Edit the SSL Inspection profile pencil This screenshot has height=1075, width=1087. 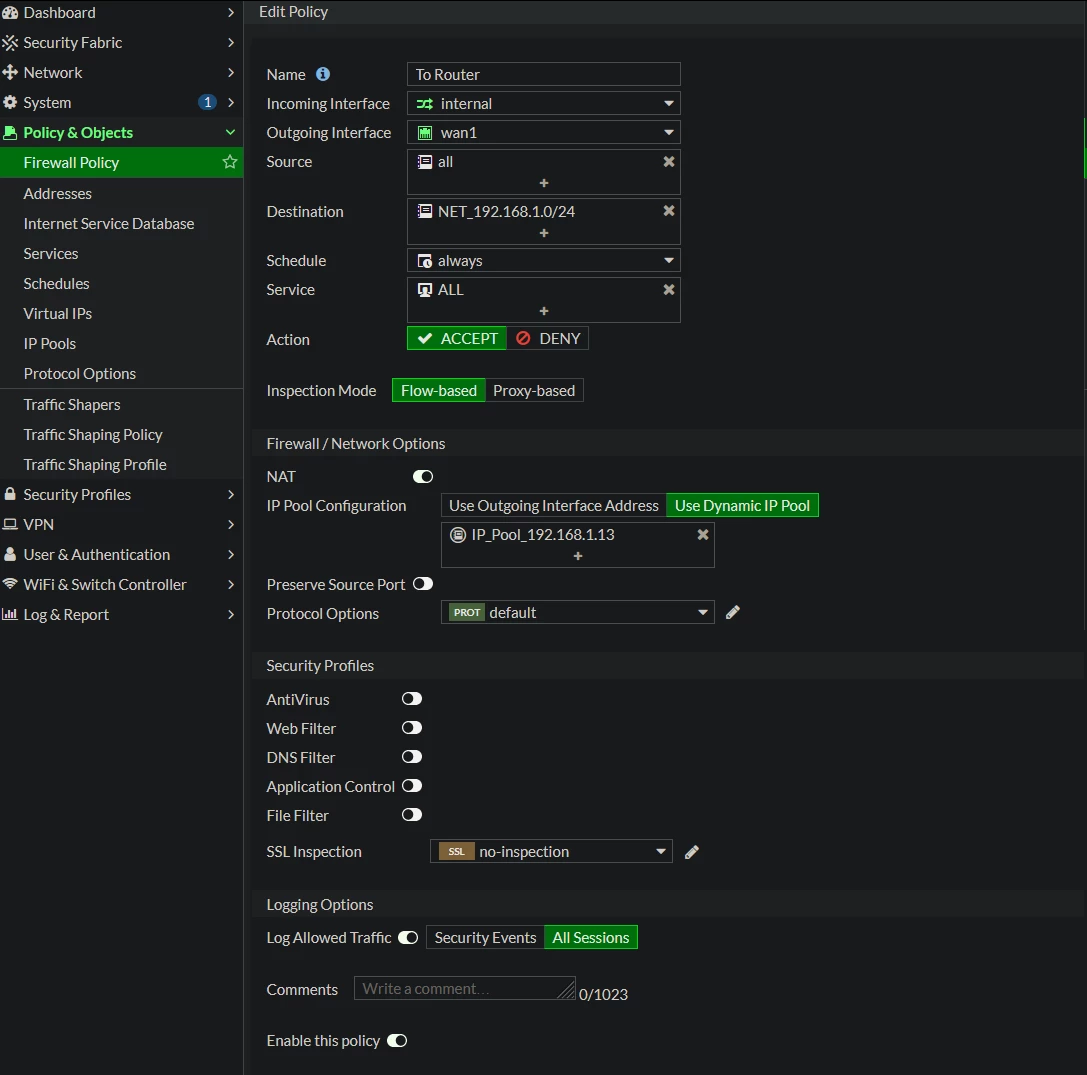[691, 852]
